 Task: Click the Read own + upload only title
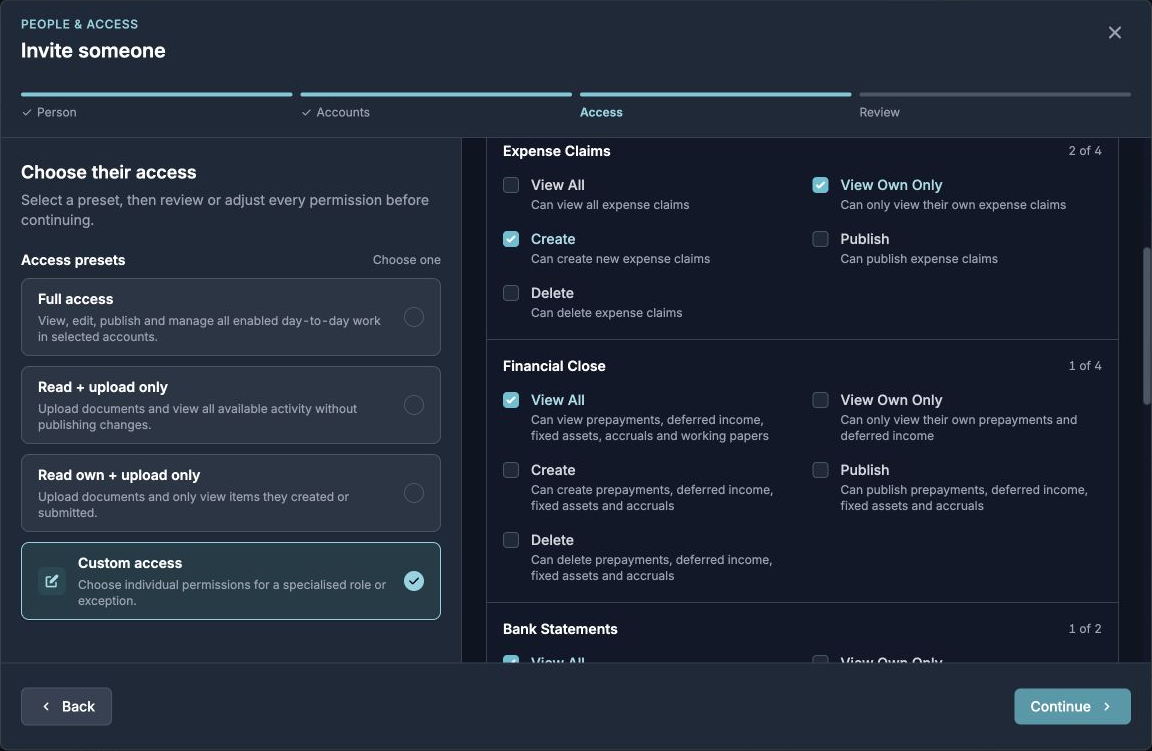click(119, 475)
